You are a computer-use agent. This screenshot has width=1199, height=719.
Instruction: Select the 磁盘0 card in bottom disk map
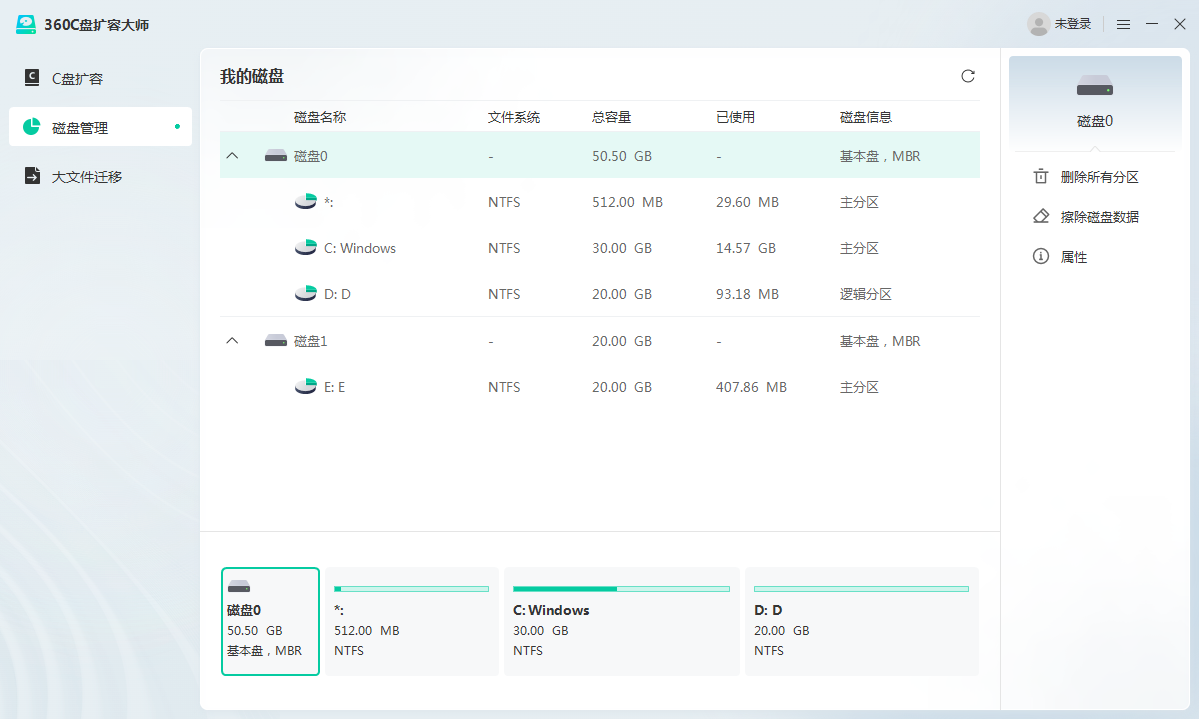coord(270,621)
